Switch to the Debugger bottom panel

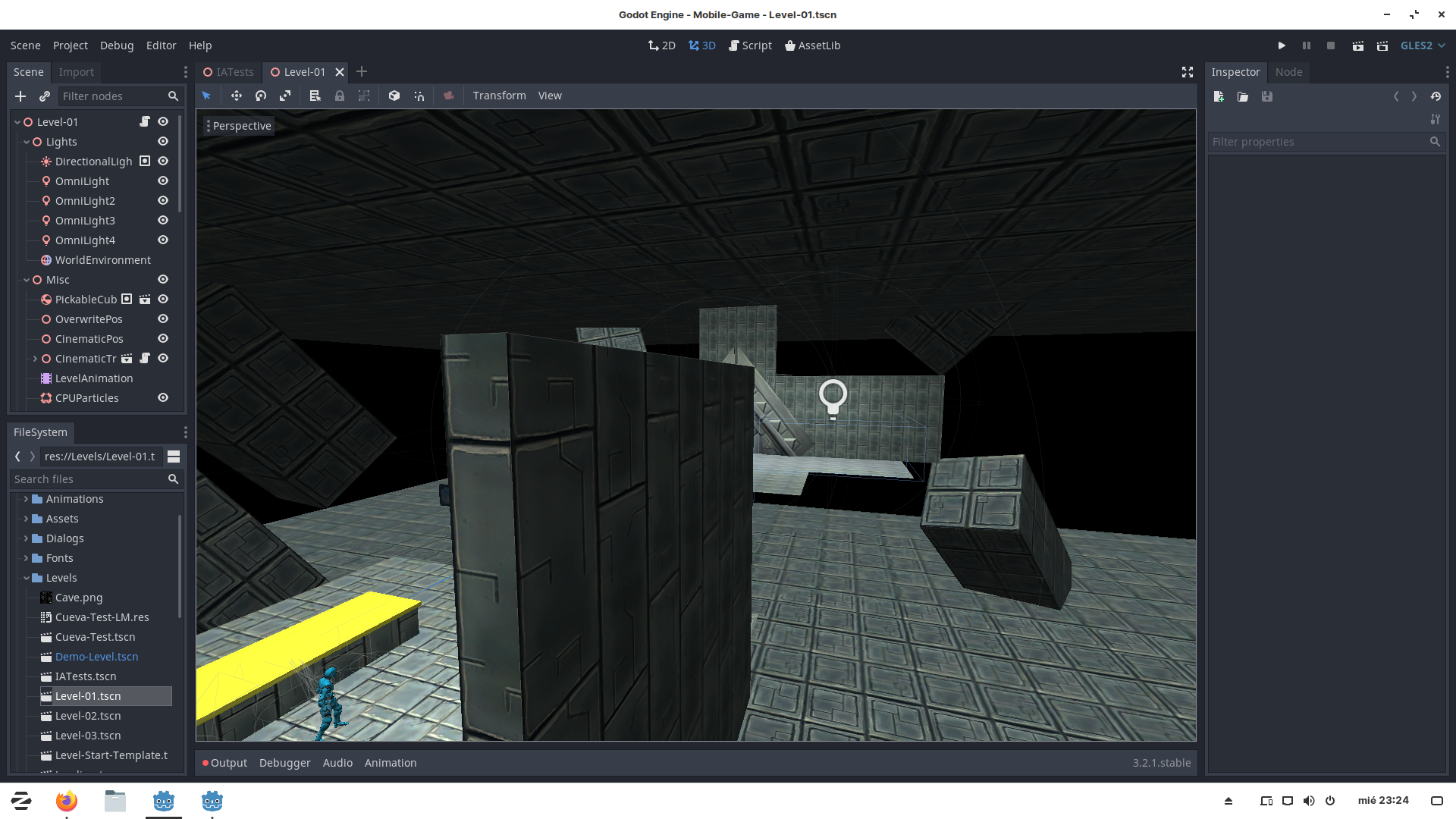284,763
